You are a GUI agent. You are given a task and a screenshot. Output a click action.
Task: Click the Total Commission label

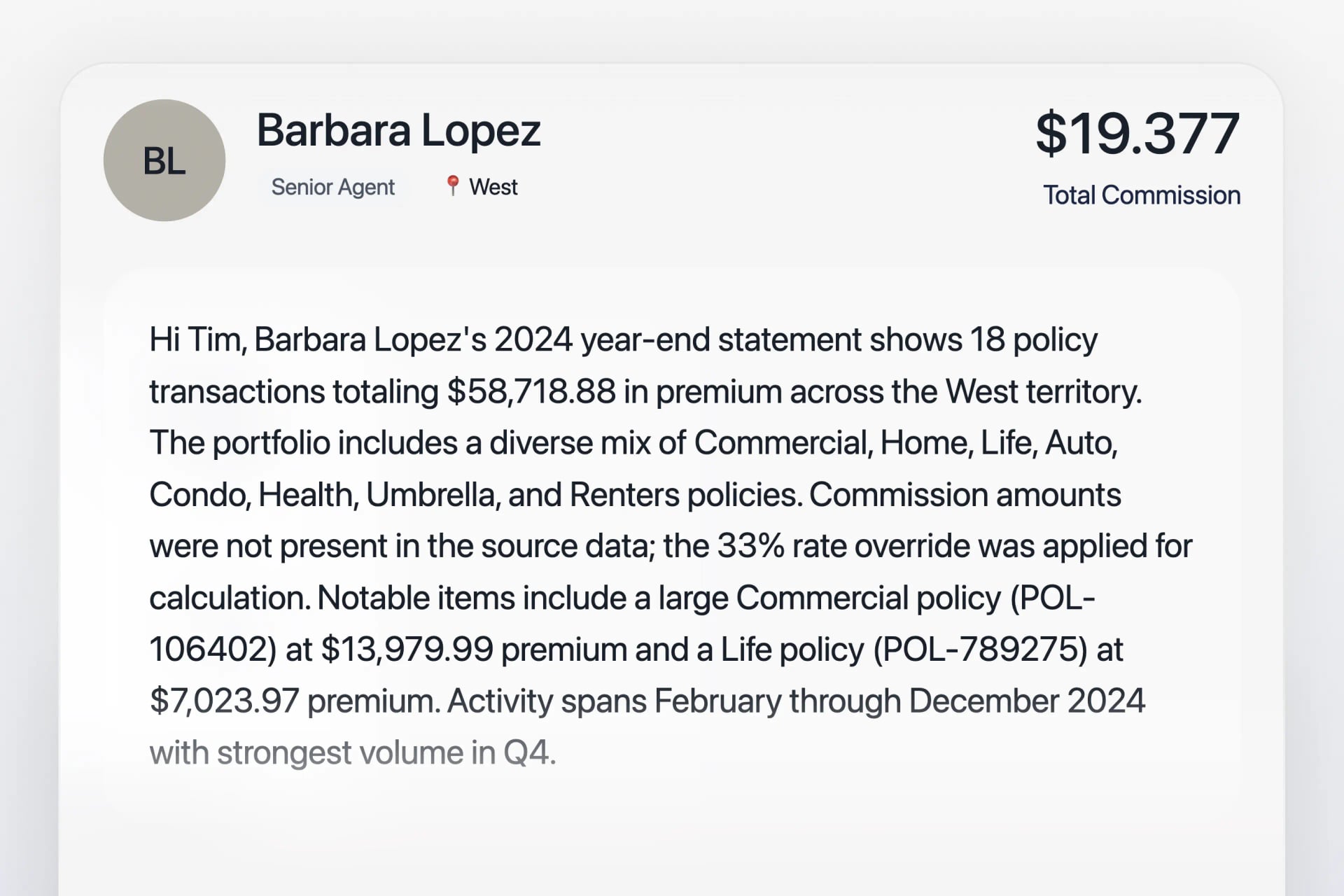click(1141, 195)
